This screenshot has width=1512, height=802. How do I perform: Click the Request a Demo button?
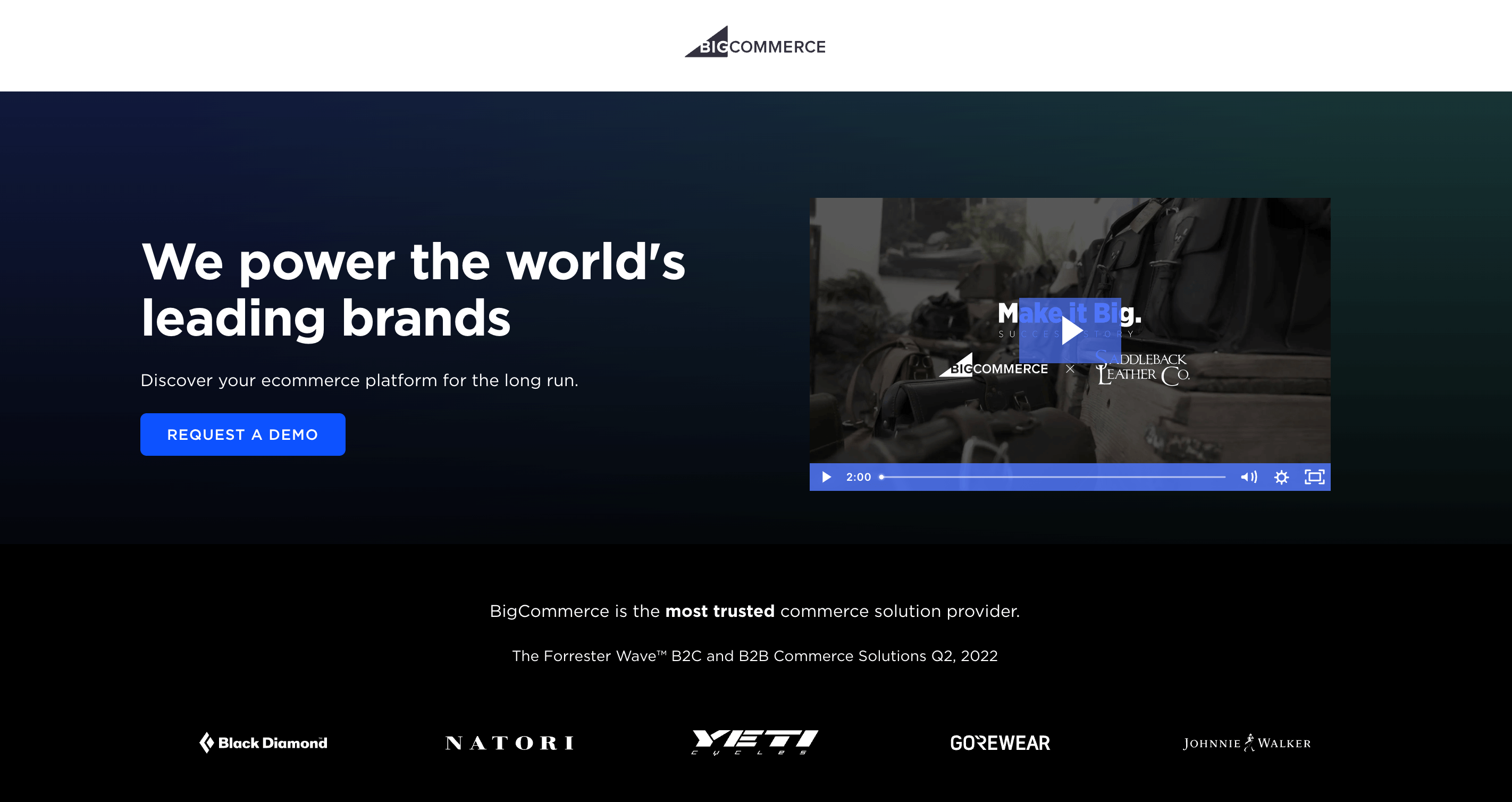pos(242,435)
